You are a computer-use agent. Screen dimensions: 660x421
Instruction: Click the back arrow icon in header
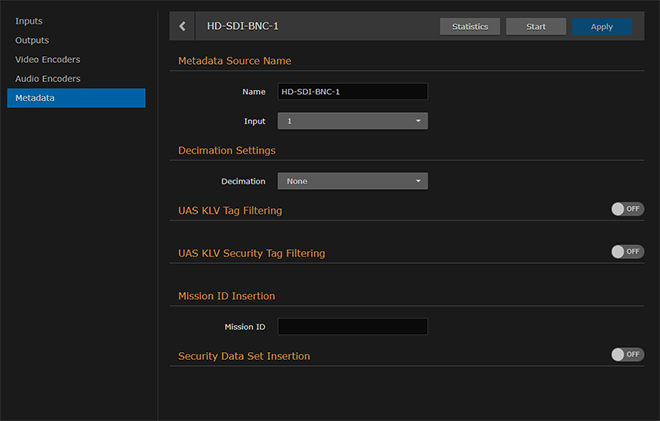(182, 26)
